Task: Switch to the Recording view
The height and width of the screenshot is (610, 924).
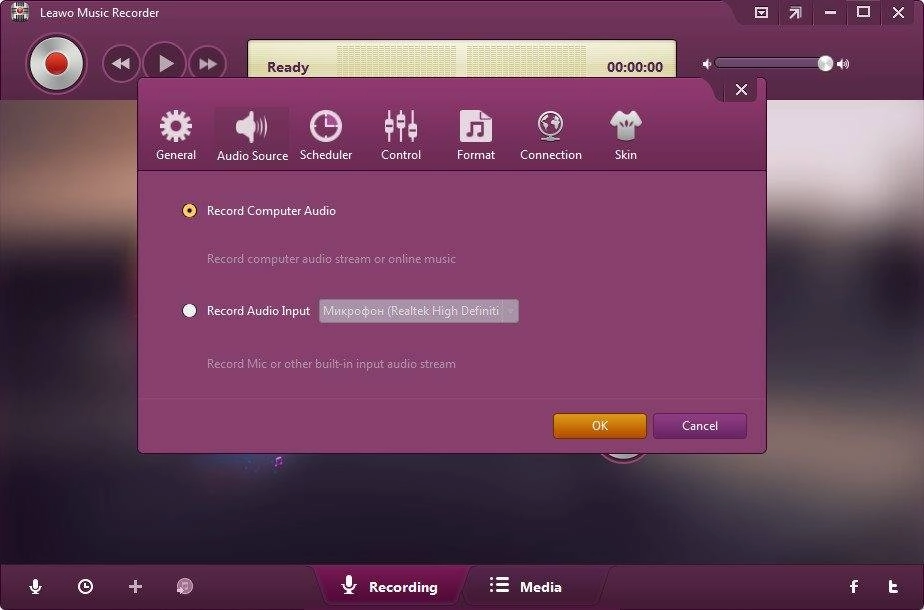Action: click(x=390, y=586)
